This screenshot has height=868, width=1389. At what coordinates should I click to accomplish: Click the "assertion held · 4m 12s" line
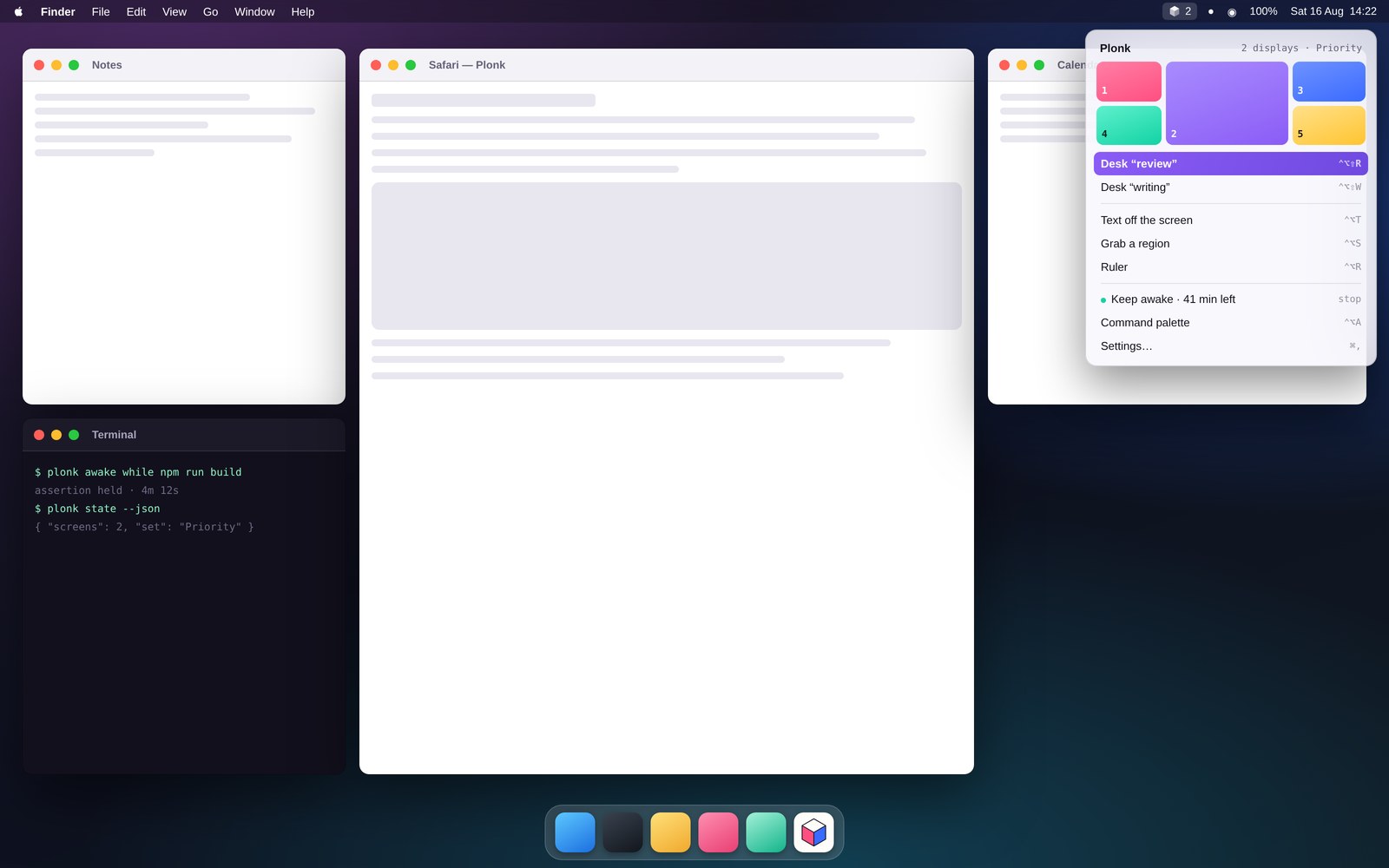click(x=107, y=490)
